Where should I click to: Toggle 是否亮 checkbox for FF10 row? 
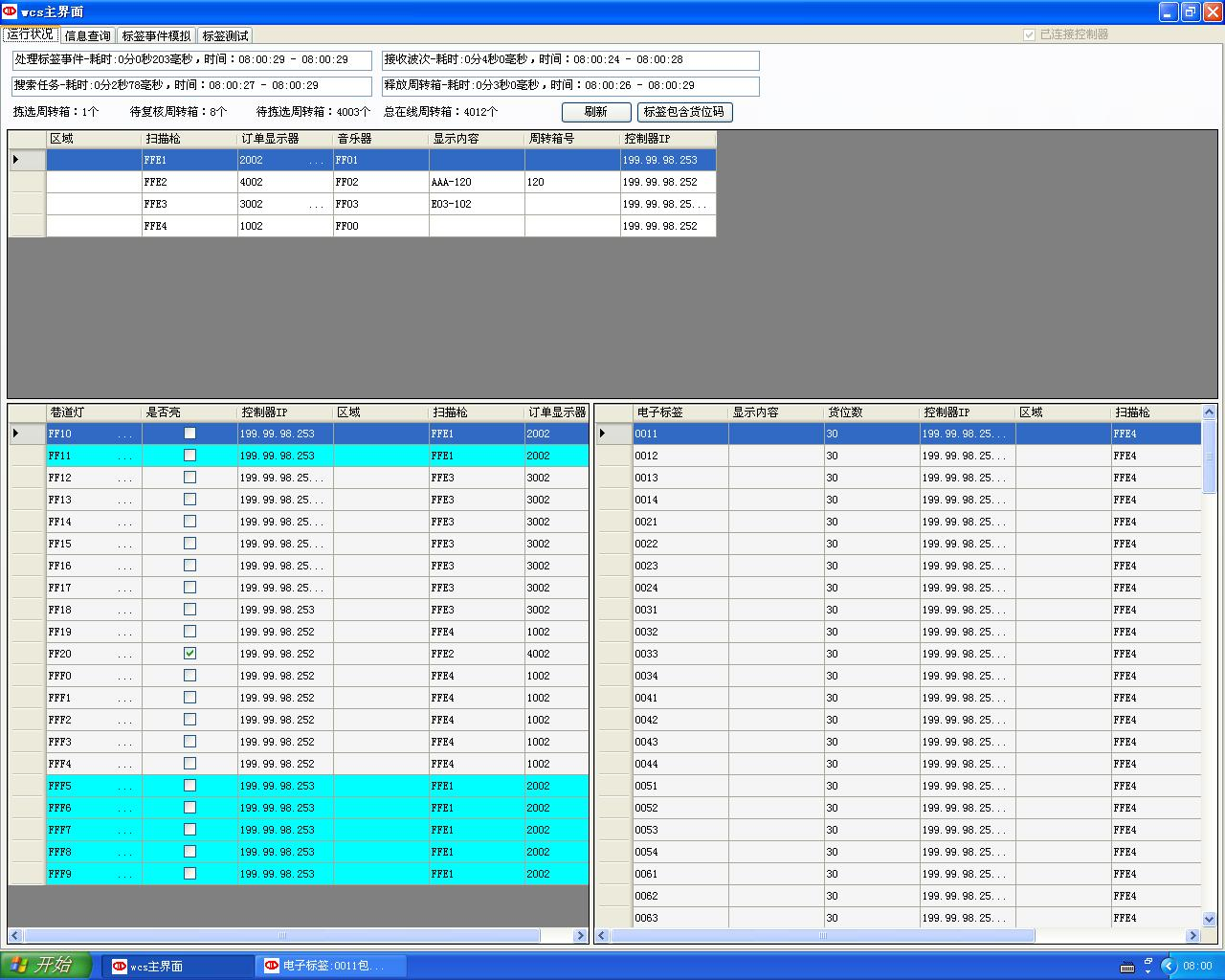coord(189,434)
